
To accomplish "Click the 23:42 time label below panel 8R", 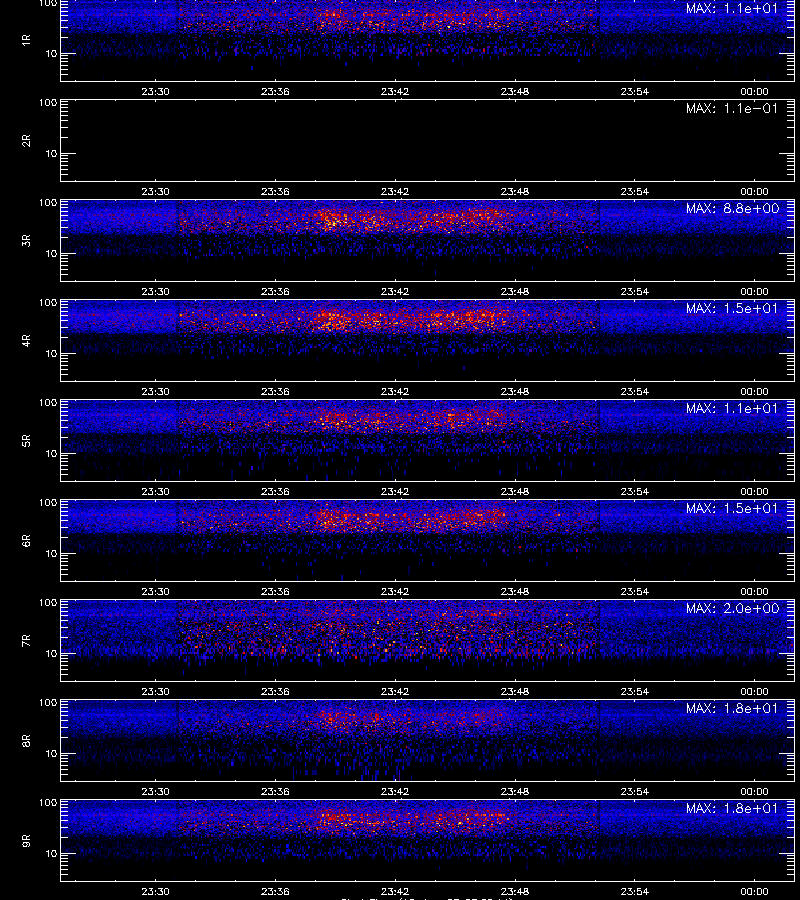I will pos(395,792).
